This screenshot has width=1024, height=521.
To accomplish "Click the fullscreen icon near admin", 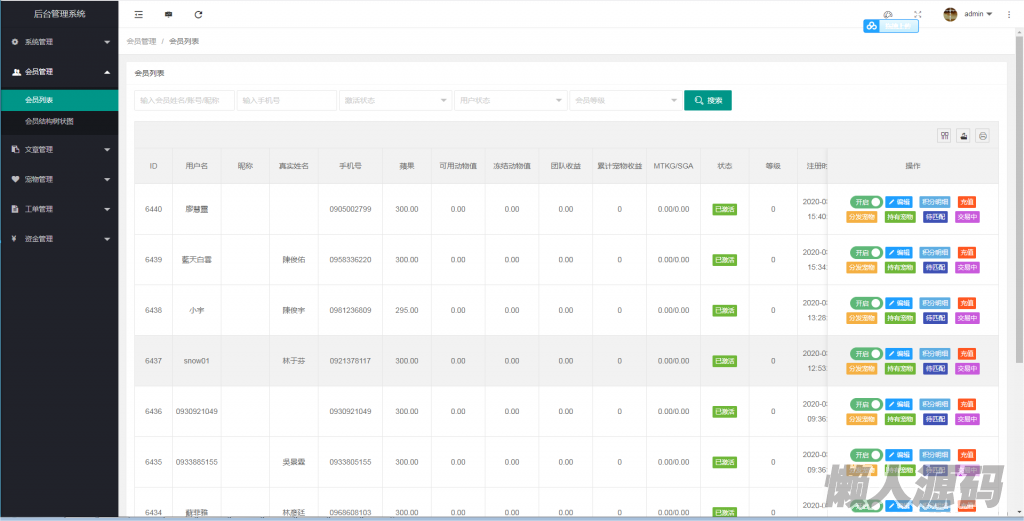I will [x=917, y=14].
